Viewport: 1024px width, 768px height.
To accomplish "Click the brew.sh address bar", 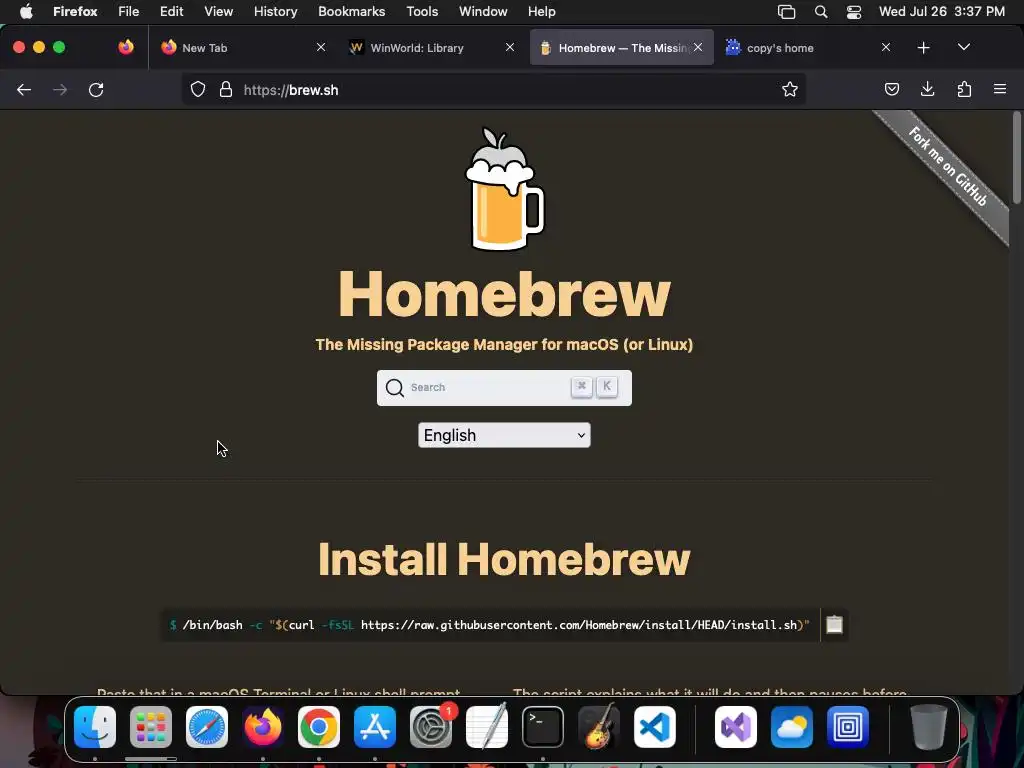I will coord(494,89).
